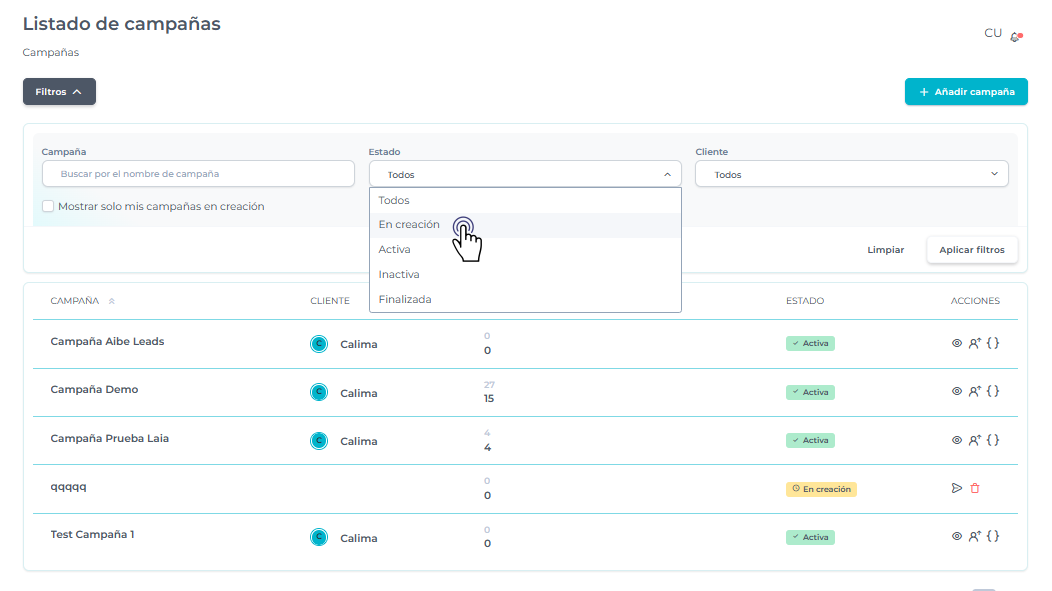Focus the campaign name search field
Image resolution: width=1052 pixels, height=591 pixels.
198,174
